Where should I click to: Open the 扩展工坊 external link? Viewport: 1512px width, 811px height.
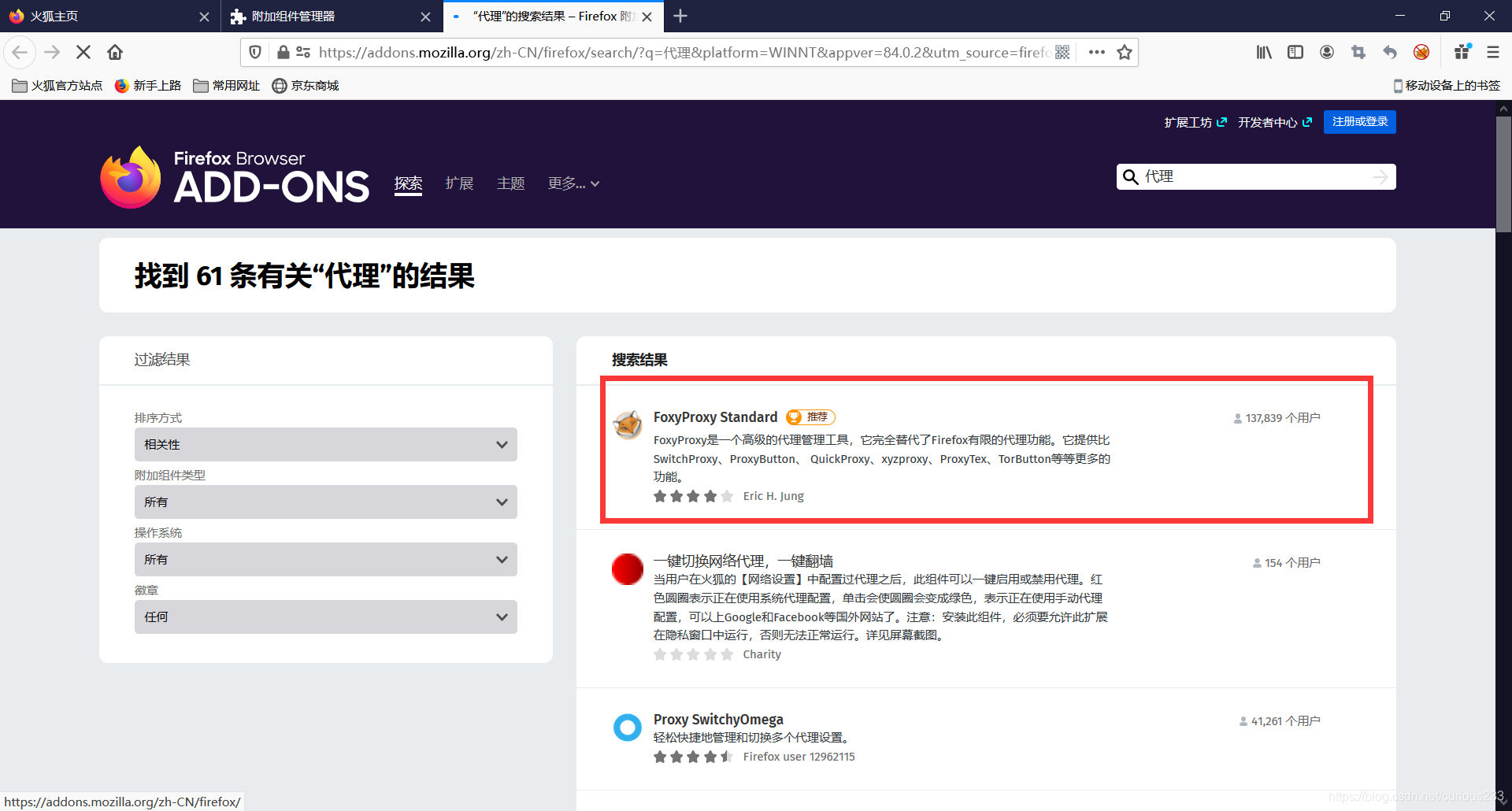click(1195, 122)
